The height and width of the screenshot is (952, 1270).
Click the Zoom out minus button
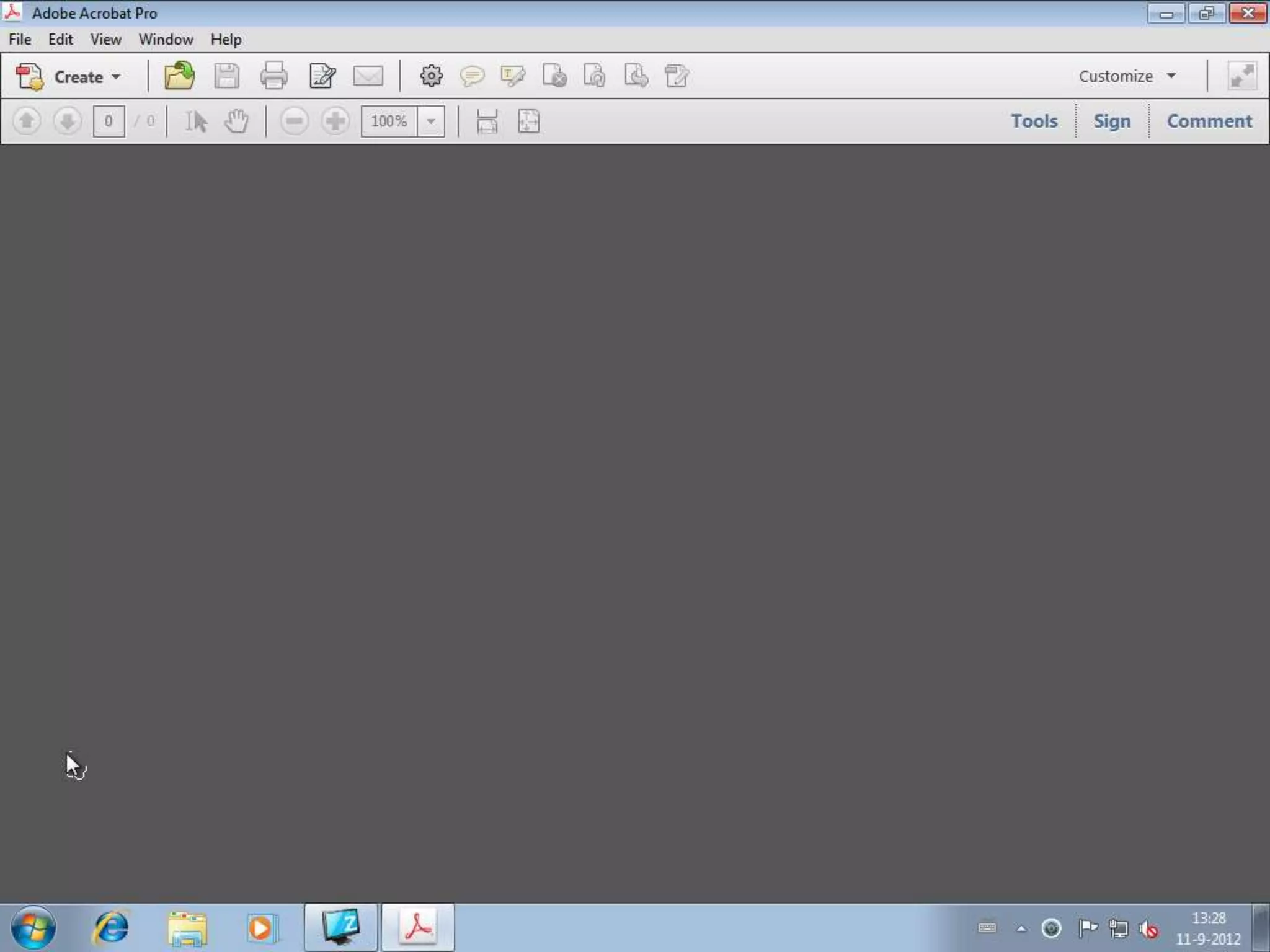[294, 121]
